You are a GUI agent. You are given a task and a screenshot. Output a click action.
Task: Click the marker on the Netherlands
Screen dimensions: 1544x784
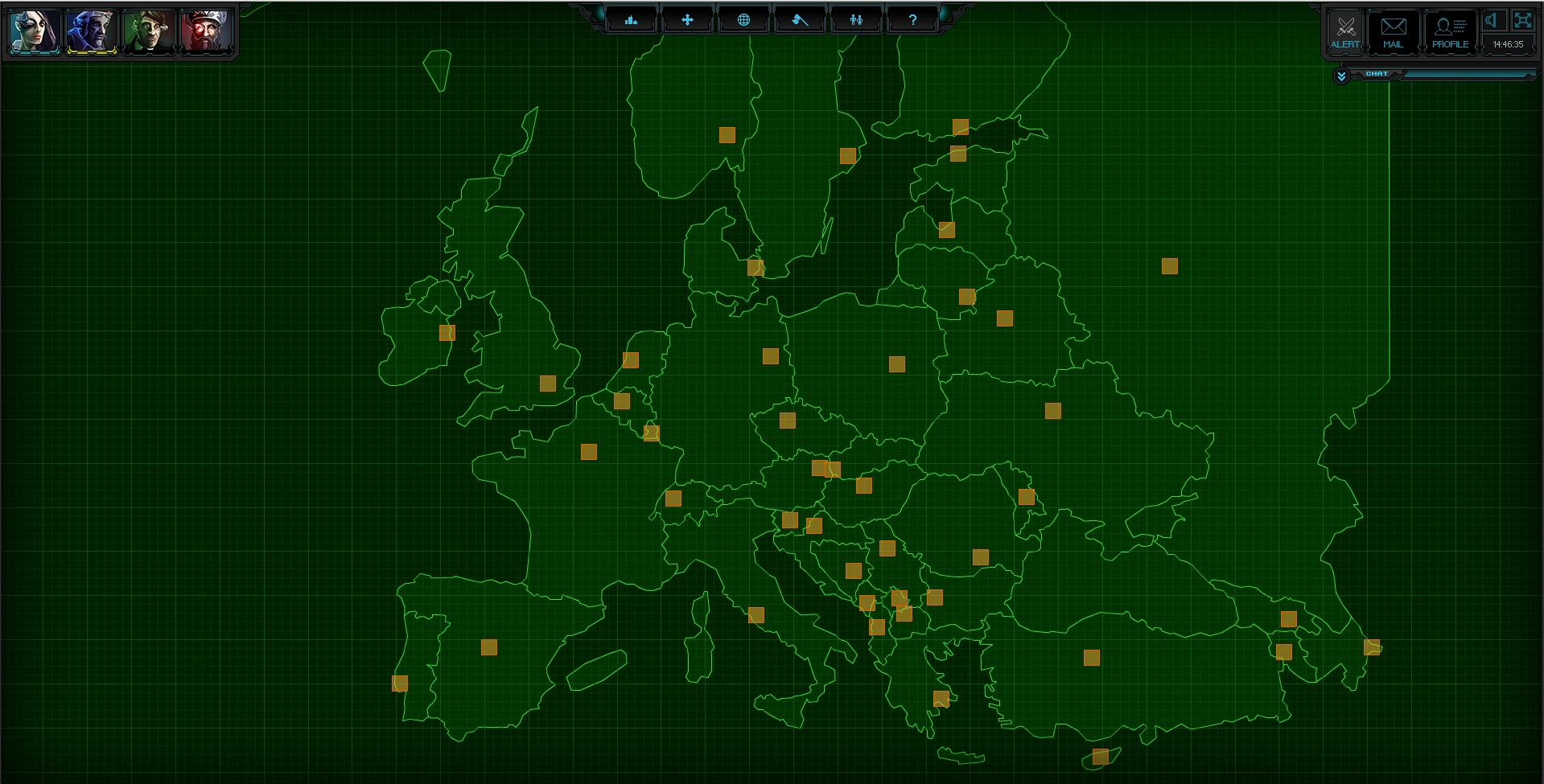631,360
